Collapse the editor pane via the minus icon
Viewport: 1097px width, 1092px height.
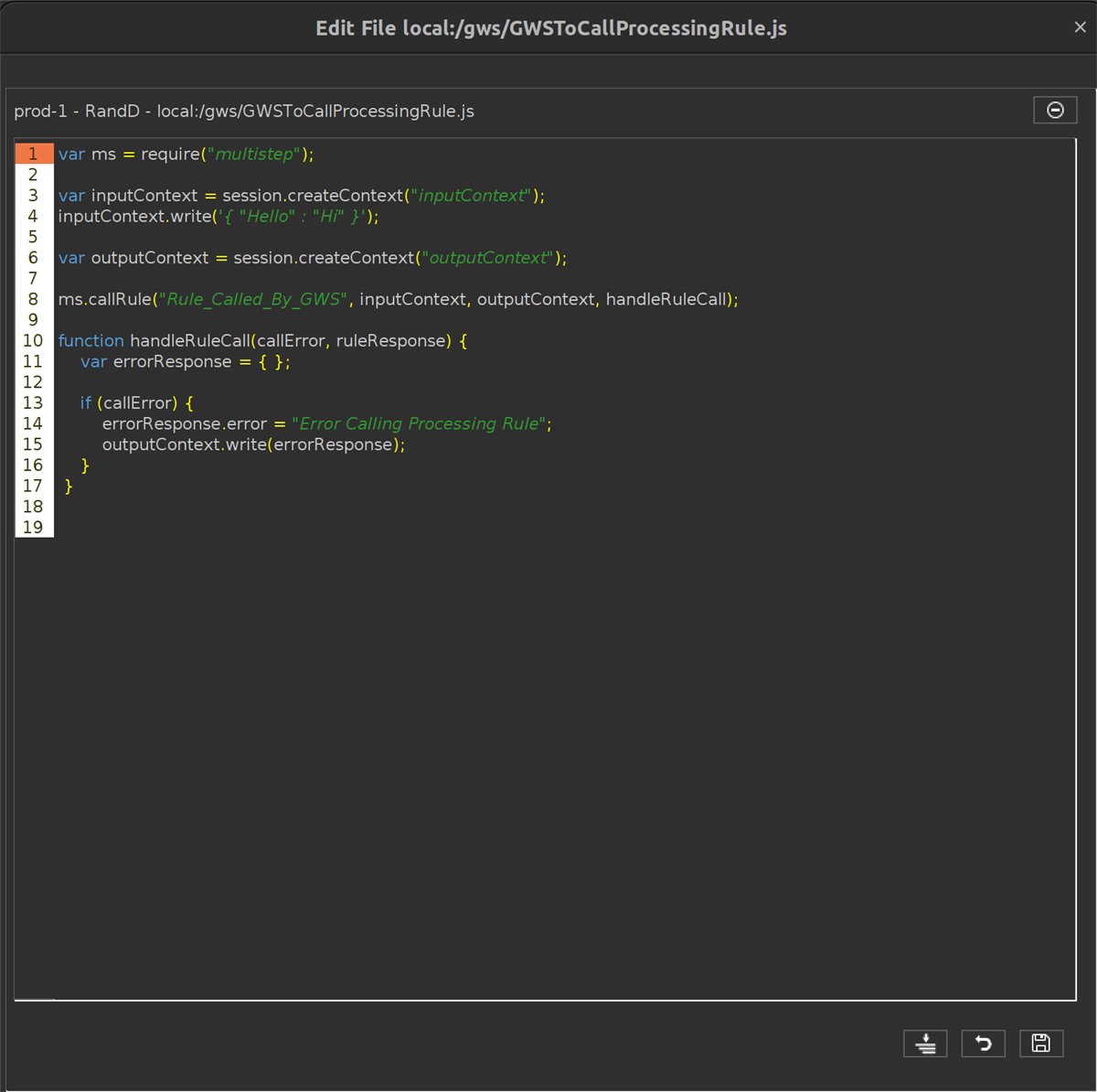click(x=1055, y=110)
